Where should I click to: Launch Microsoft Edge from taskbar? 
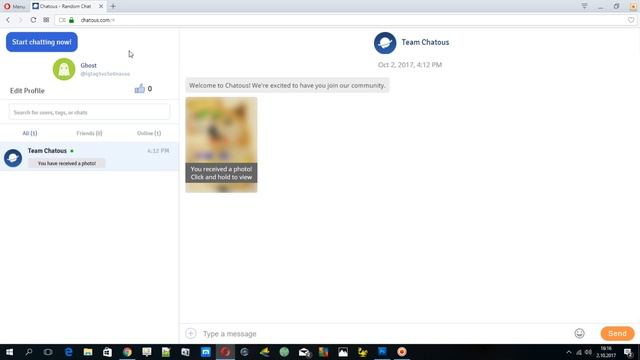68,352
